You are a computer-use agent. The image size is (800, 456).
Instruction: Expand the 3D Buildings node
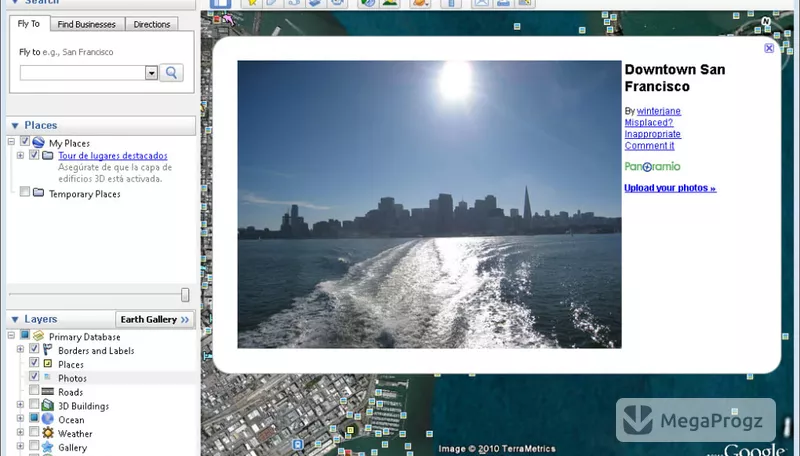pyautogui.click(x=20, y=404)
